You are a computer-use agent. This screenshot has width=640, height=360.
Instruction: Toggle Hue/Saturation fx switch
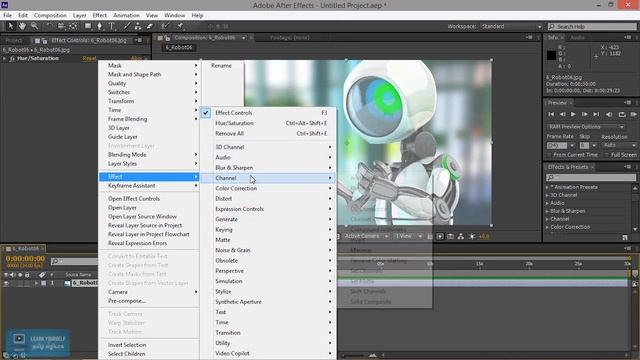click(12, 58)
